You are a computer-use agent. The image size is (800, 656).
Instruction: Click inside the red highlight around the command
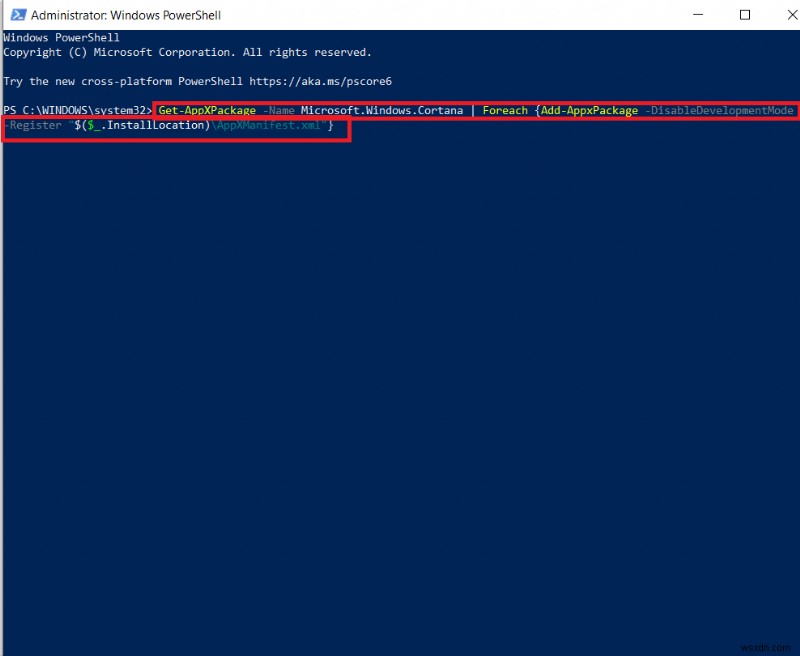(400, 110)
